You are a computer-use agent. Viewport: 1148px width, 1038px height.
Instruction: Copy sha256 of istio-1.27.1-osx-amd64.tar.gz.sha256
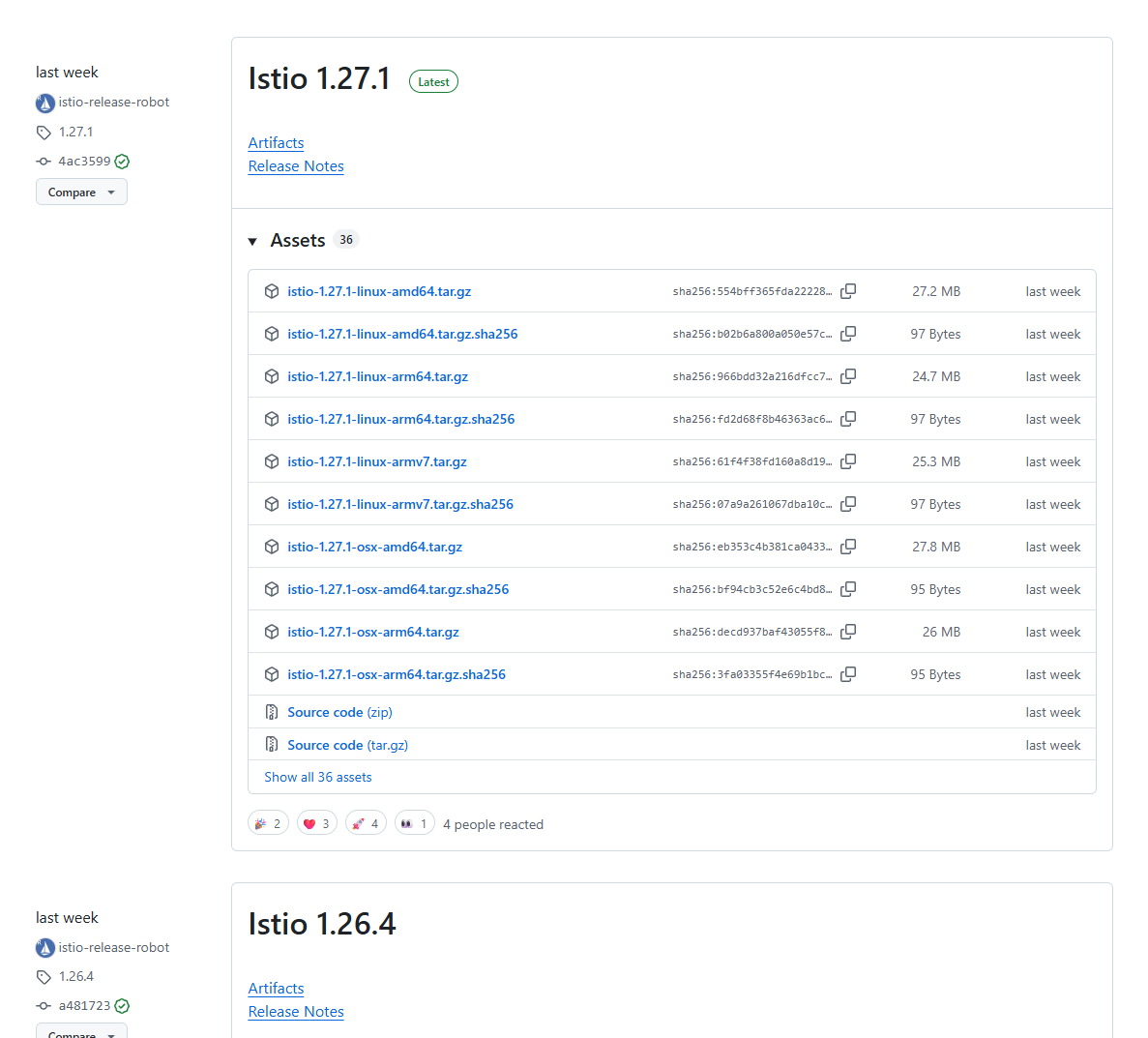(848, 588)
